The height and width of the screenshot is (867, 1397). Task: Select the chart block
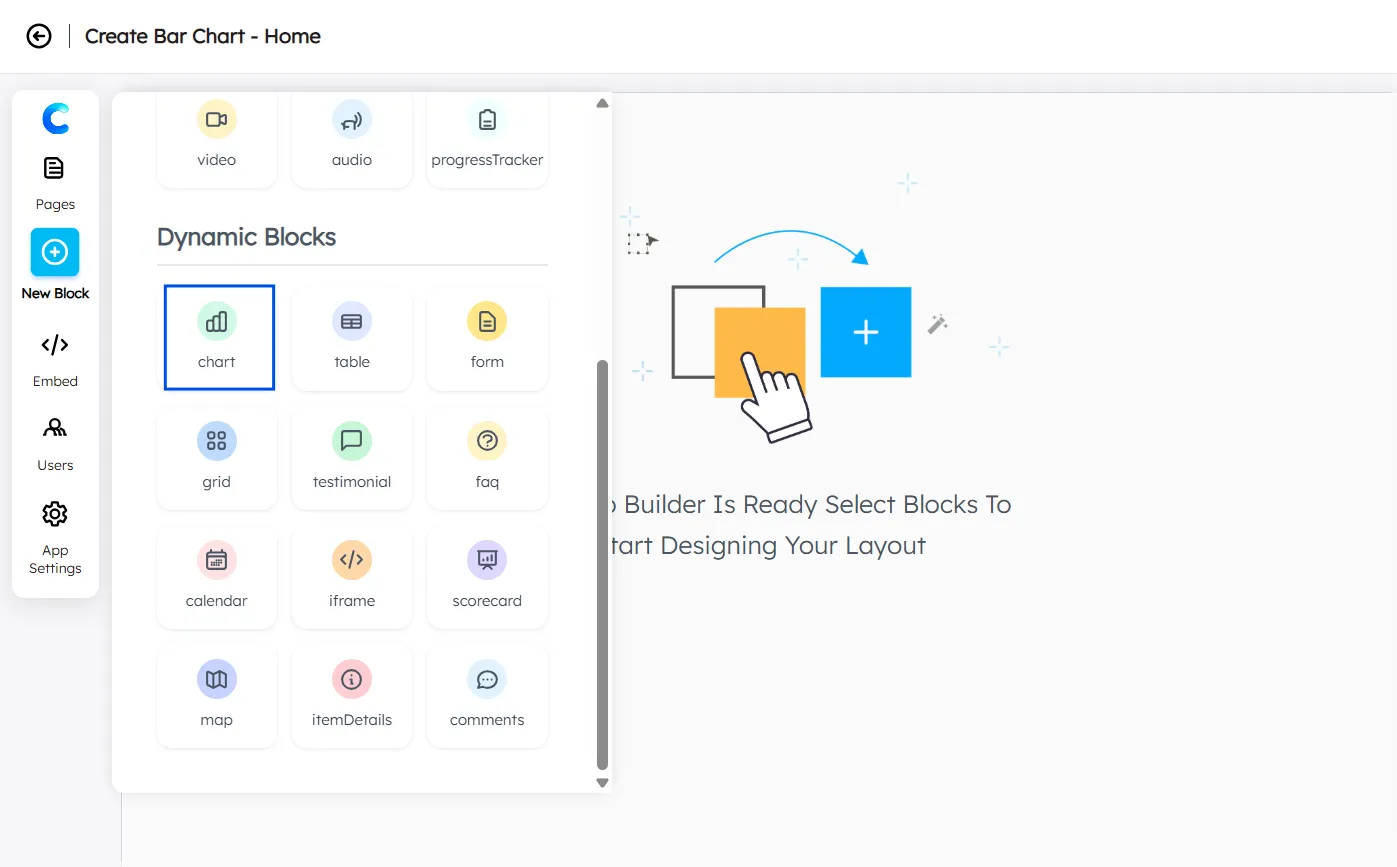click(x=217, y=337)
